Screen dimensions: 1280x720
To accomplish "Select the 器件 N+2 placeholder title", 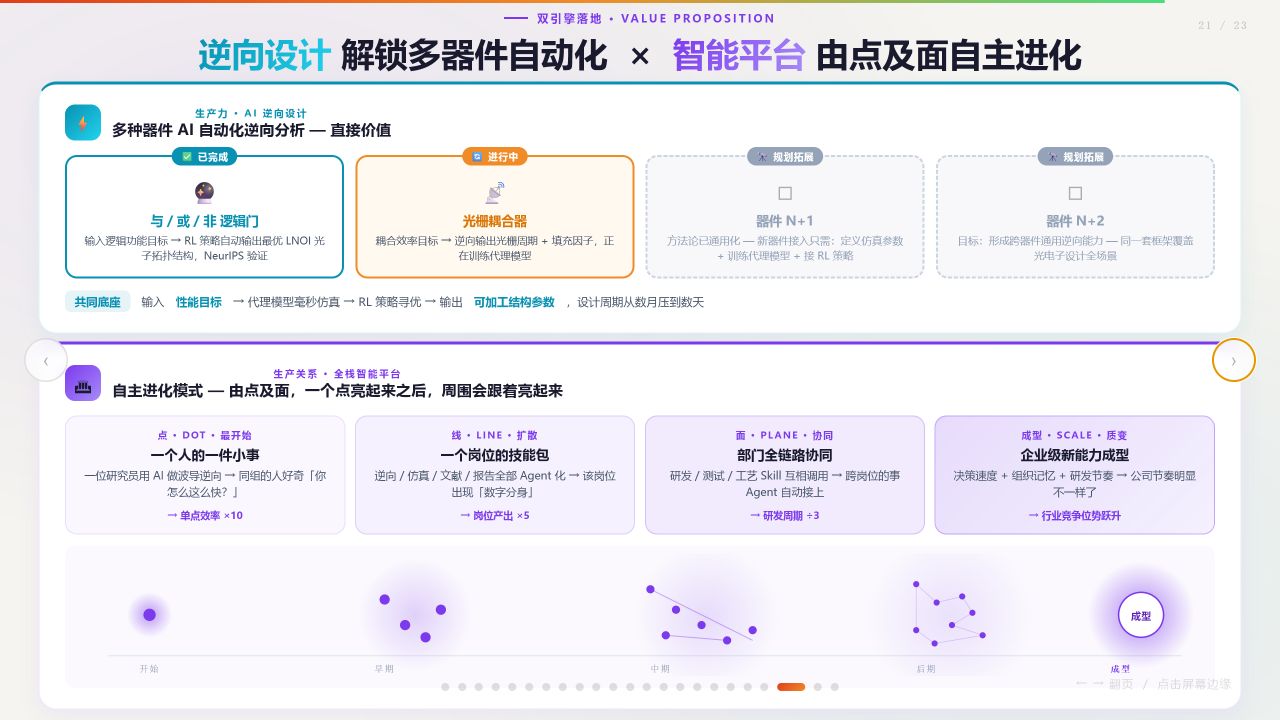I will pos(1075,221).
